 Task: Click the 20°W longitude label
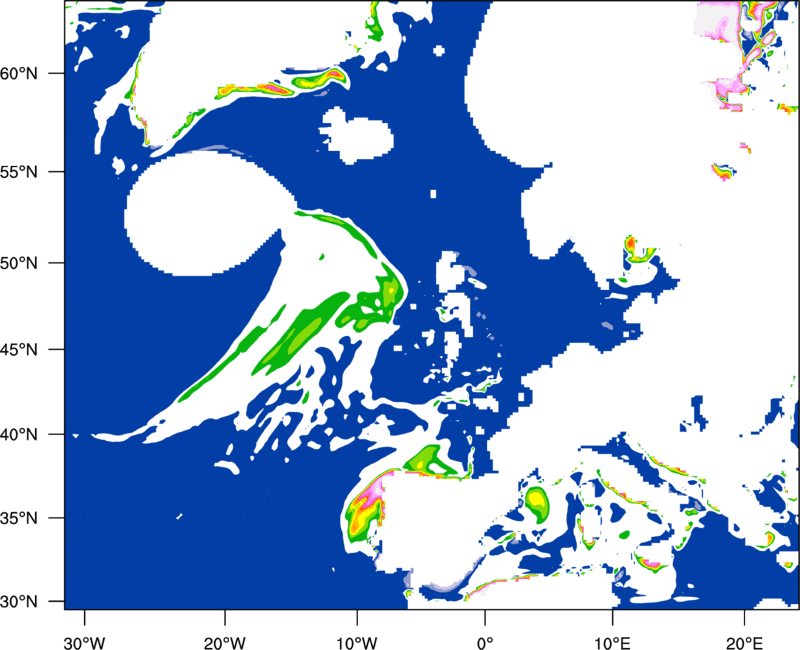pos(225,643)
